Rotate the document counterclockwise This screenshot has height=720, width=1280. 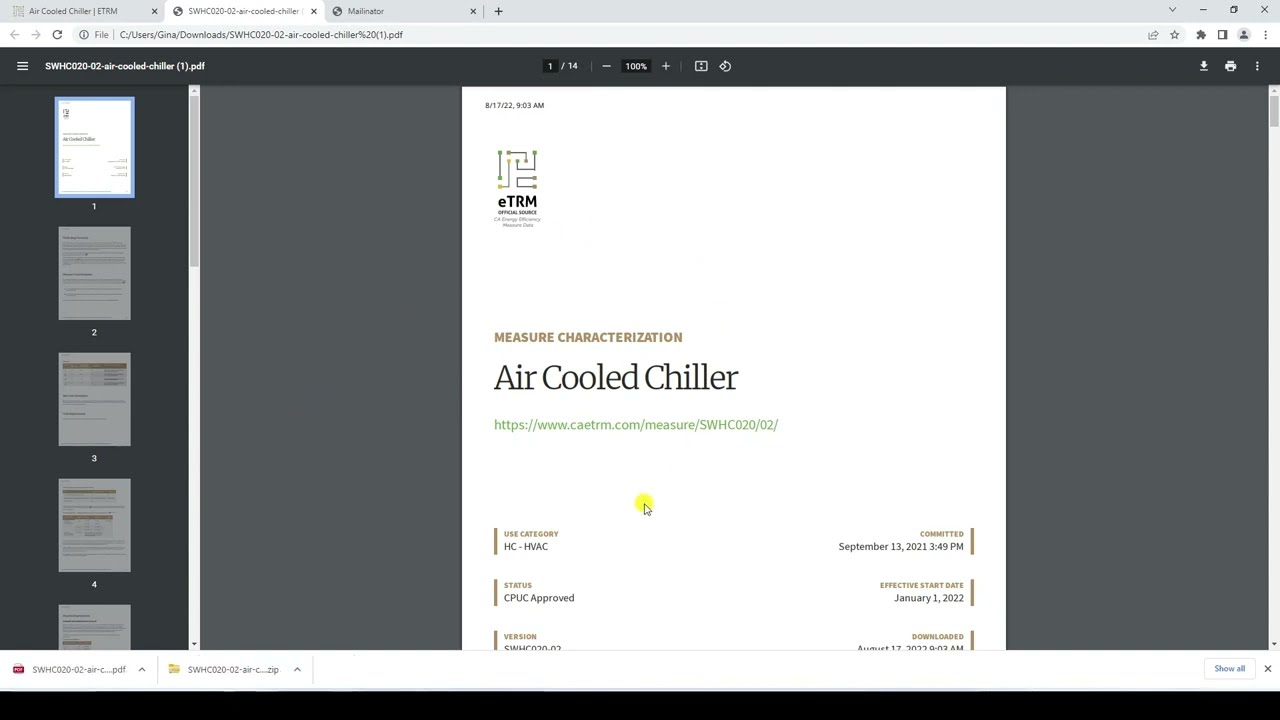coord(725,66)
